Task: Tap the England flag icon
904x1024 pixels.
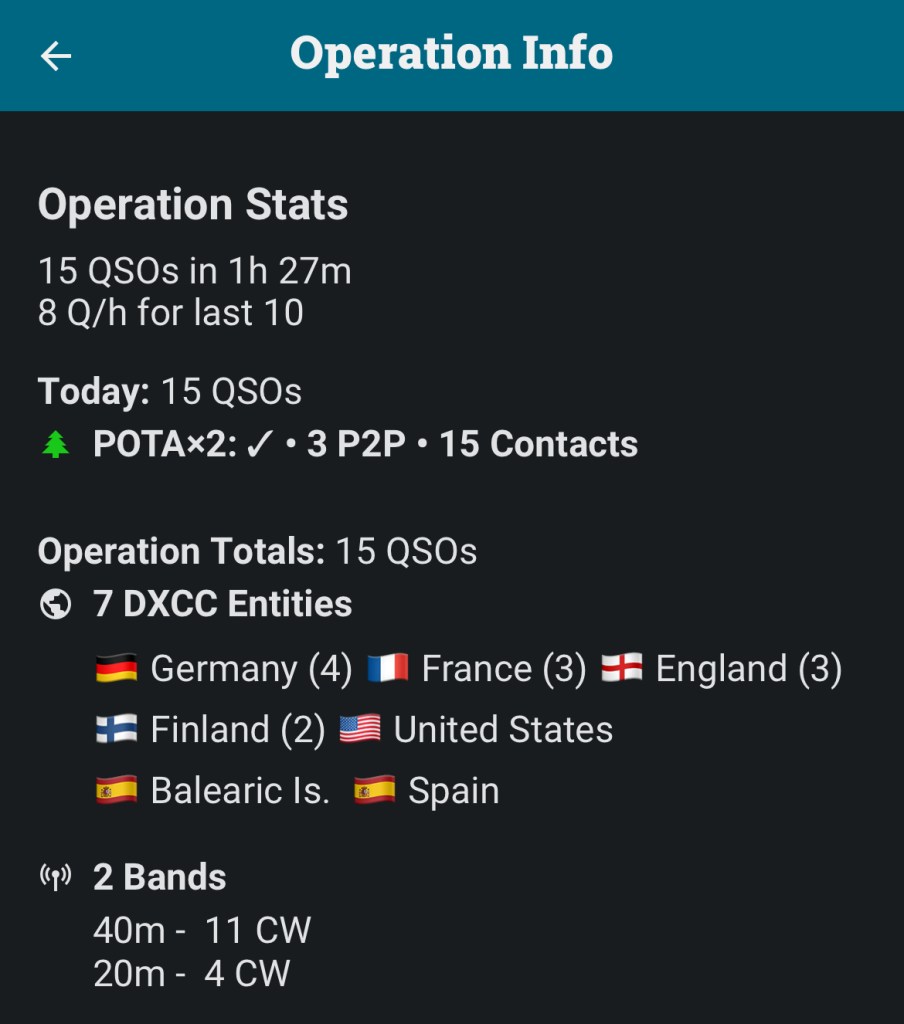Action: pos(622,668)
